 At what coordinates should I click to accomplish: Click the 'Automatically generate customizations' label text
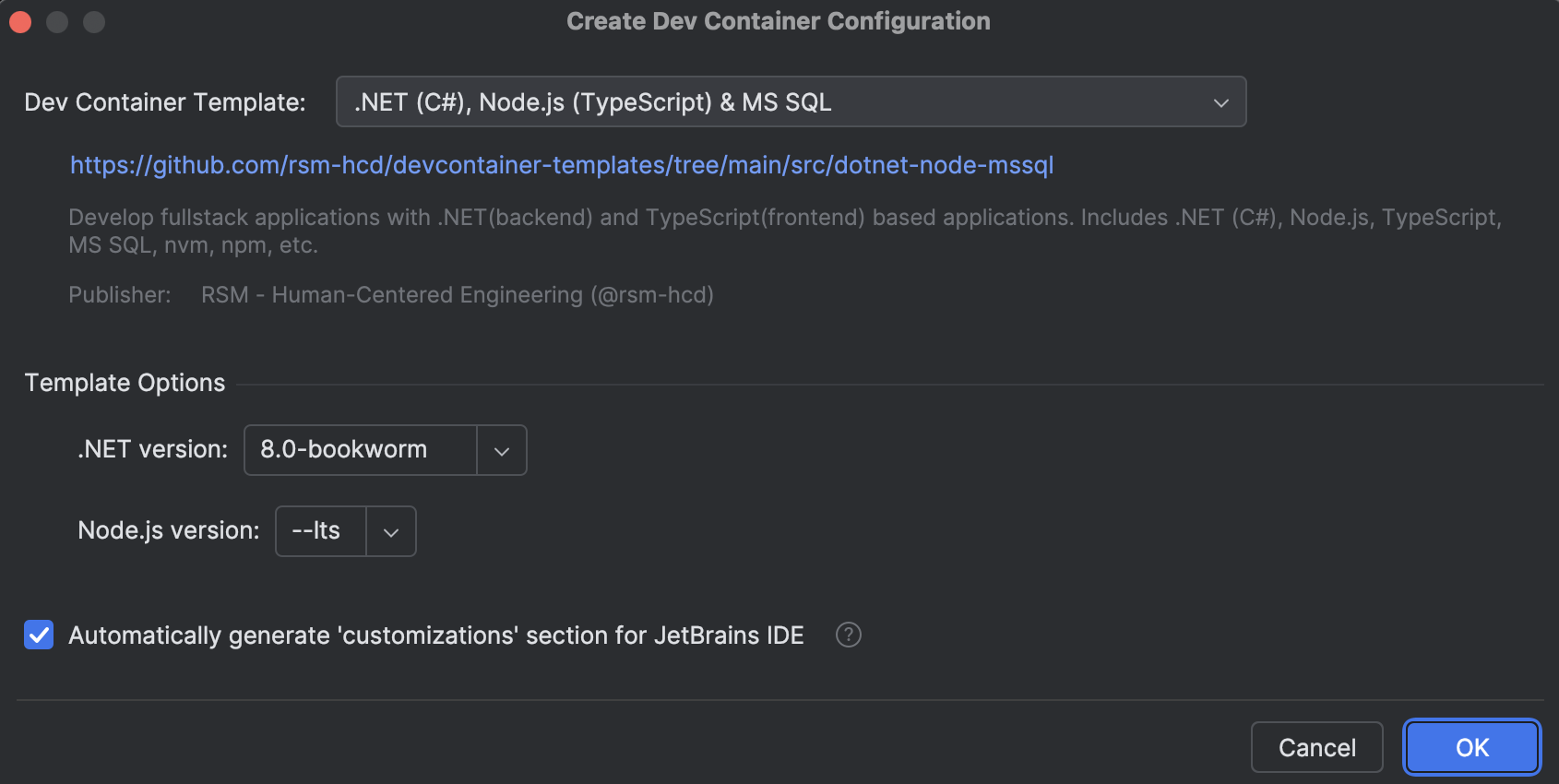435,636
